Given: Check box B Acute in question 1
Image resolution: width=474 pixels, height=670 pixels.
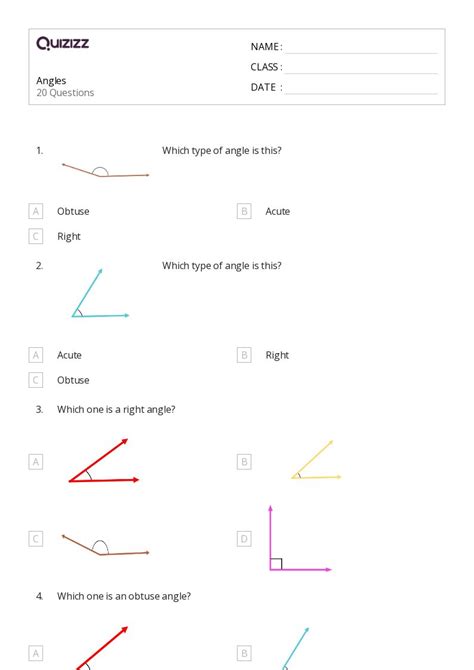Looking at the screenshot, I should coord(244,211).
